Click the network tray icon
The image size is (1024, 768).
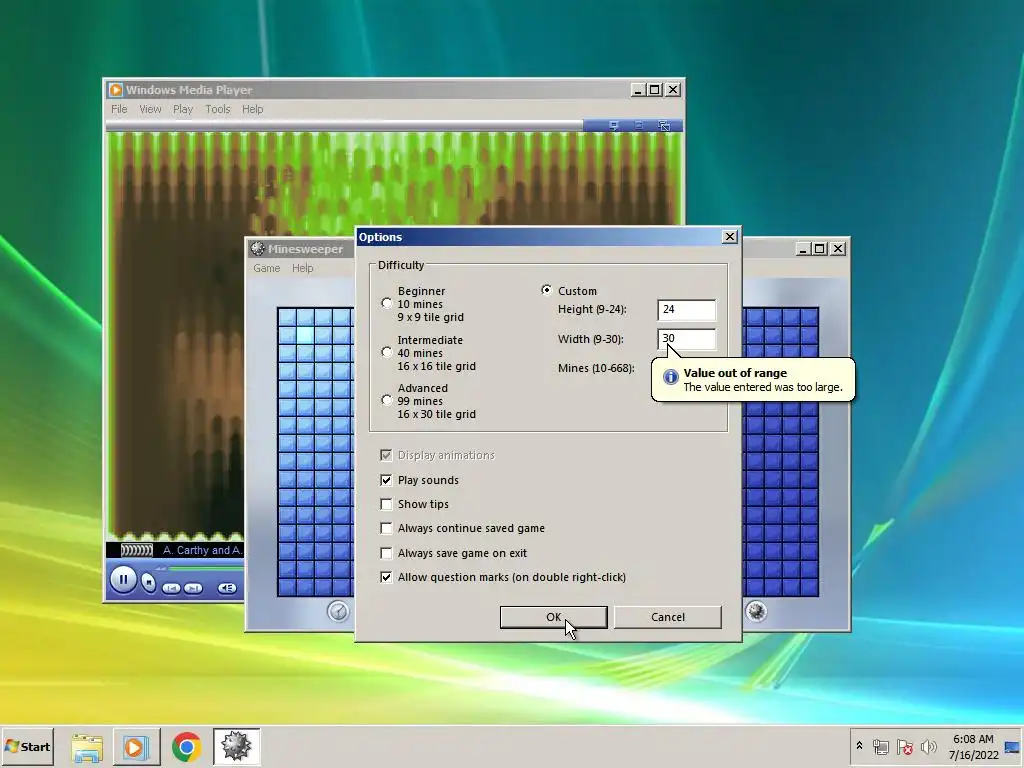(x=880, y=746)
